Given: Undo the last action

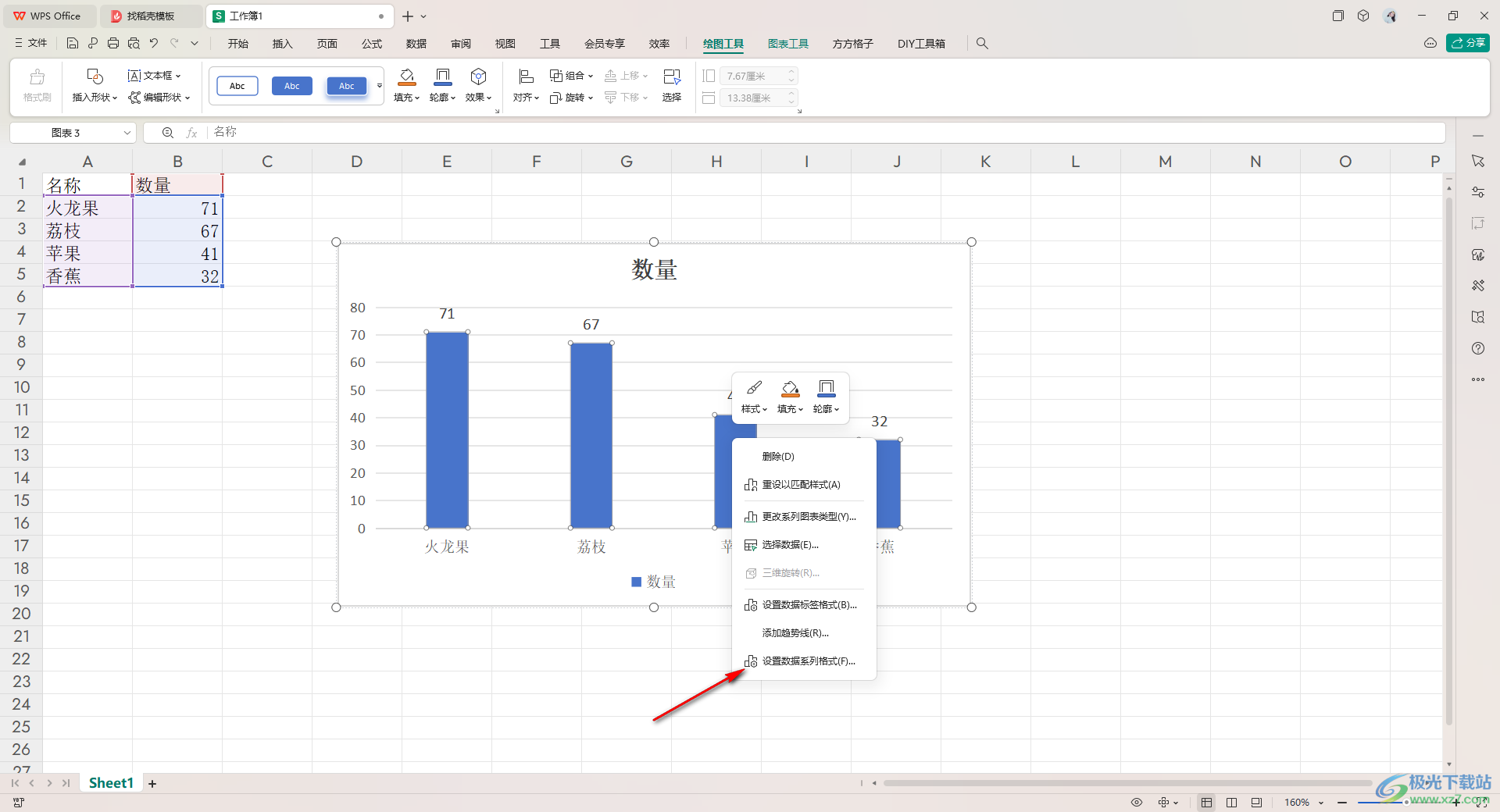Looking at the screenshot, I should pyautogui.click(x=154, y=44).
